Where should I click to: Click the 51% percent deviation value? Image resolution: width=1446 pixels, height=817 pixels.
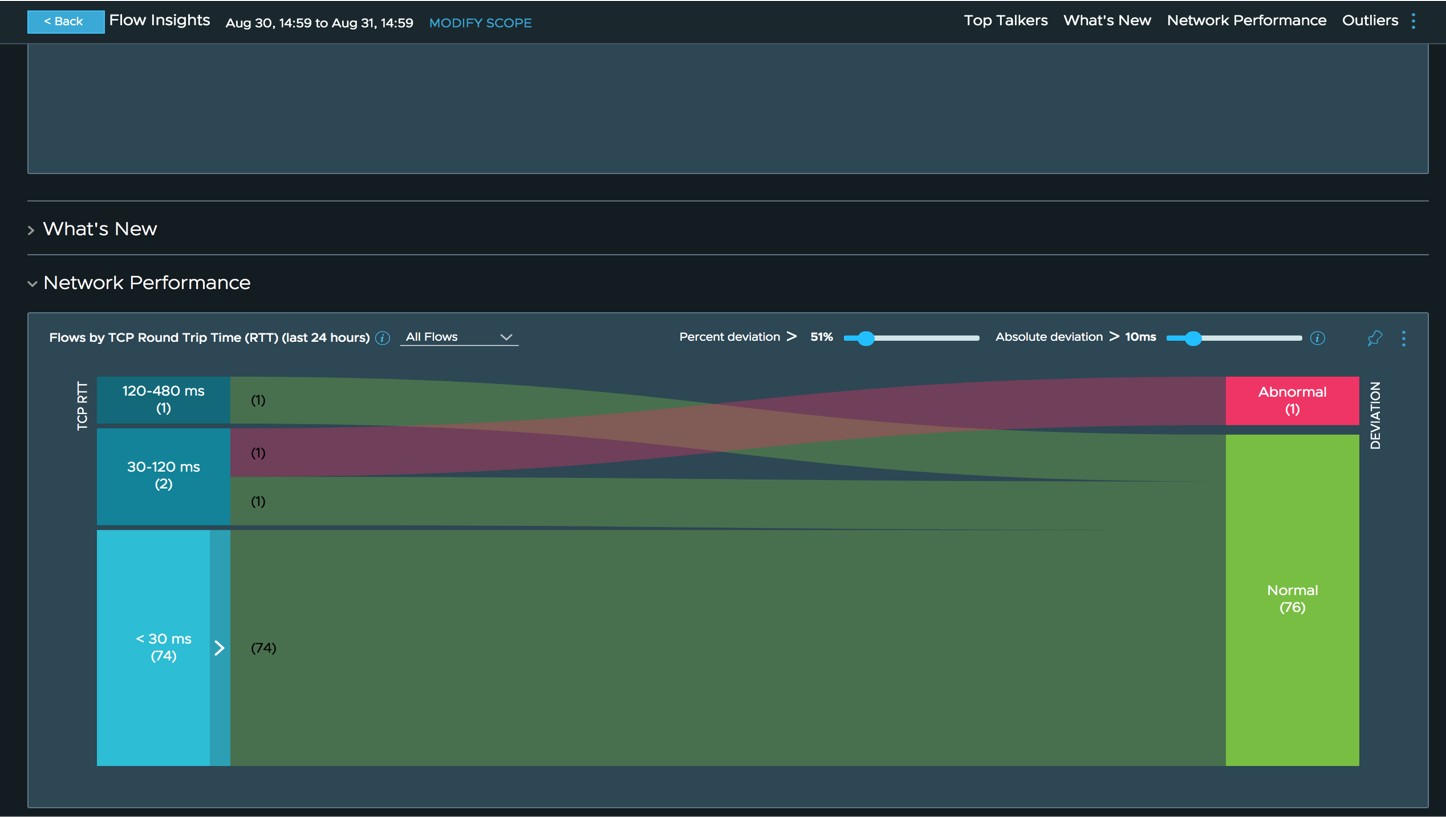[821, 337]
